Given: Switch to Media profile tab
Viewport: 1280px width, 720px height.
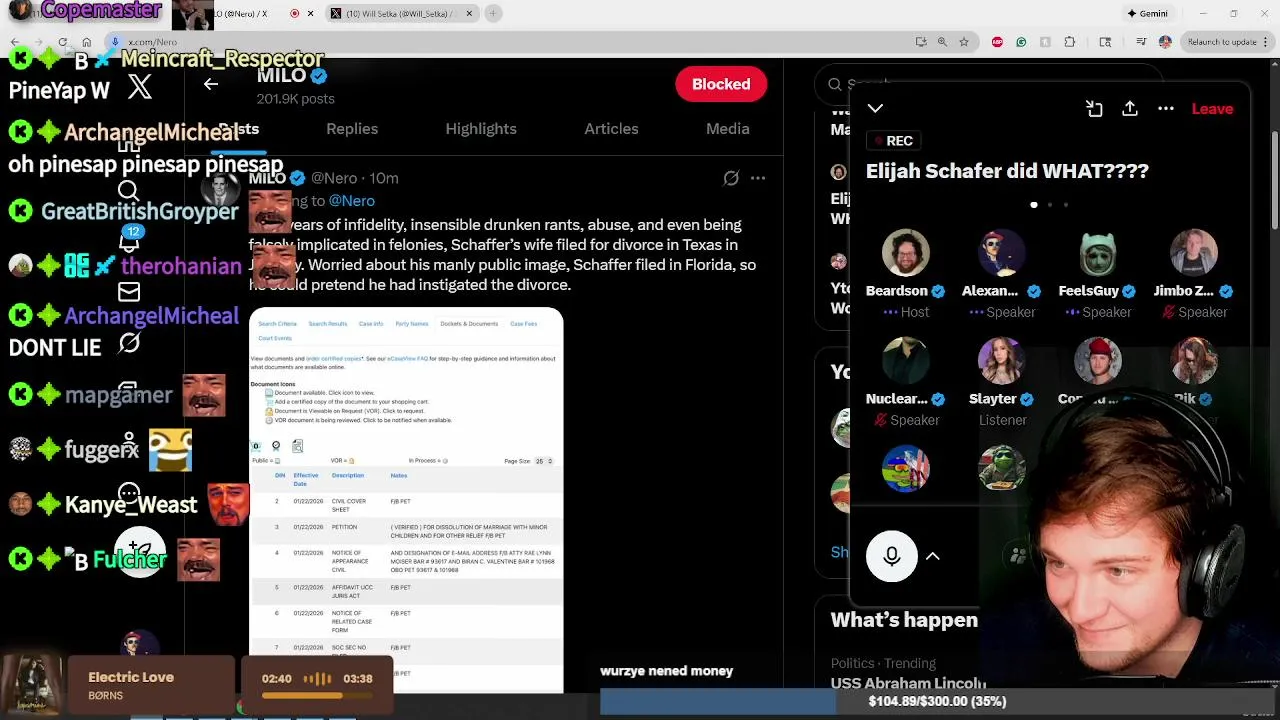Looking at the screenshot, I should [x=728, y=128].
